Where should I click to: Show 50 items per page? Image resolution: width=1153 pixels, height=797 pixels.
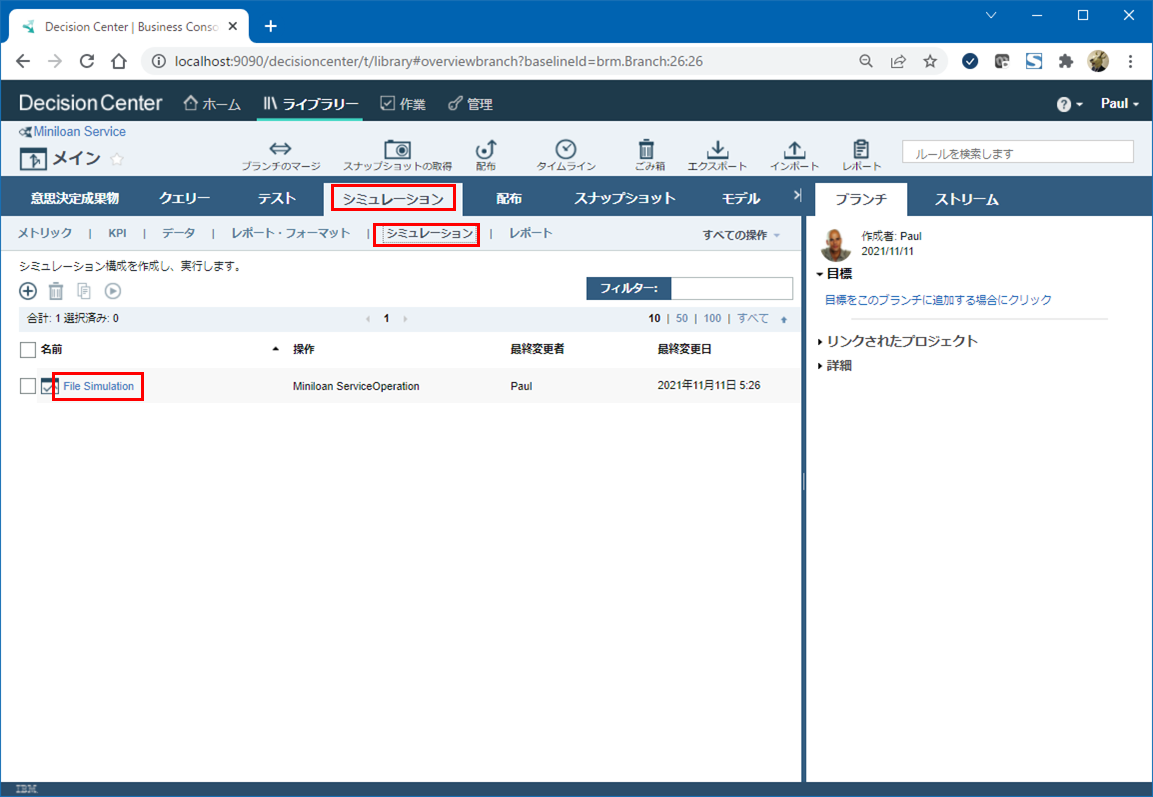pos(682,318)
